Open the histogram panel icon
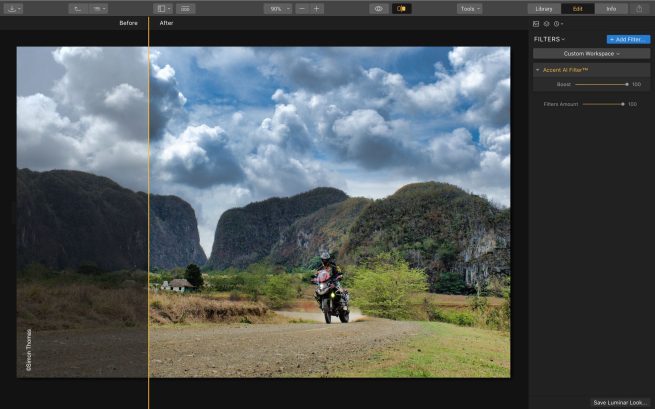 click(x=536, y=23)
